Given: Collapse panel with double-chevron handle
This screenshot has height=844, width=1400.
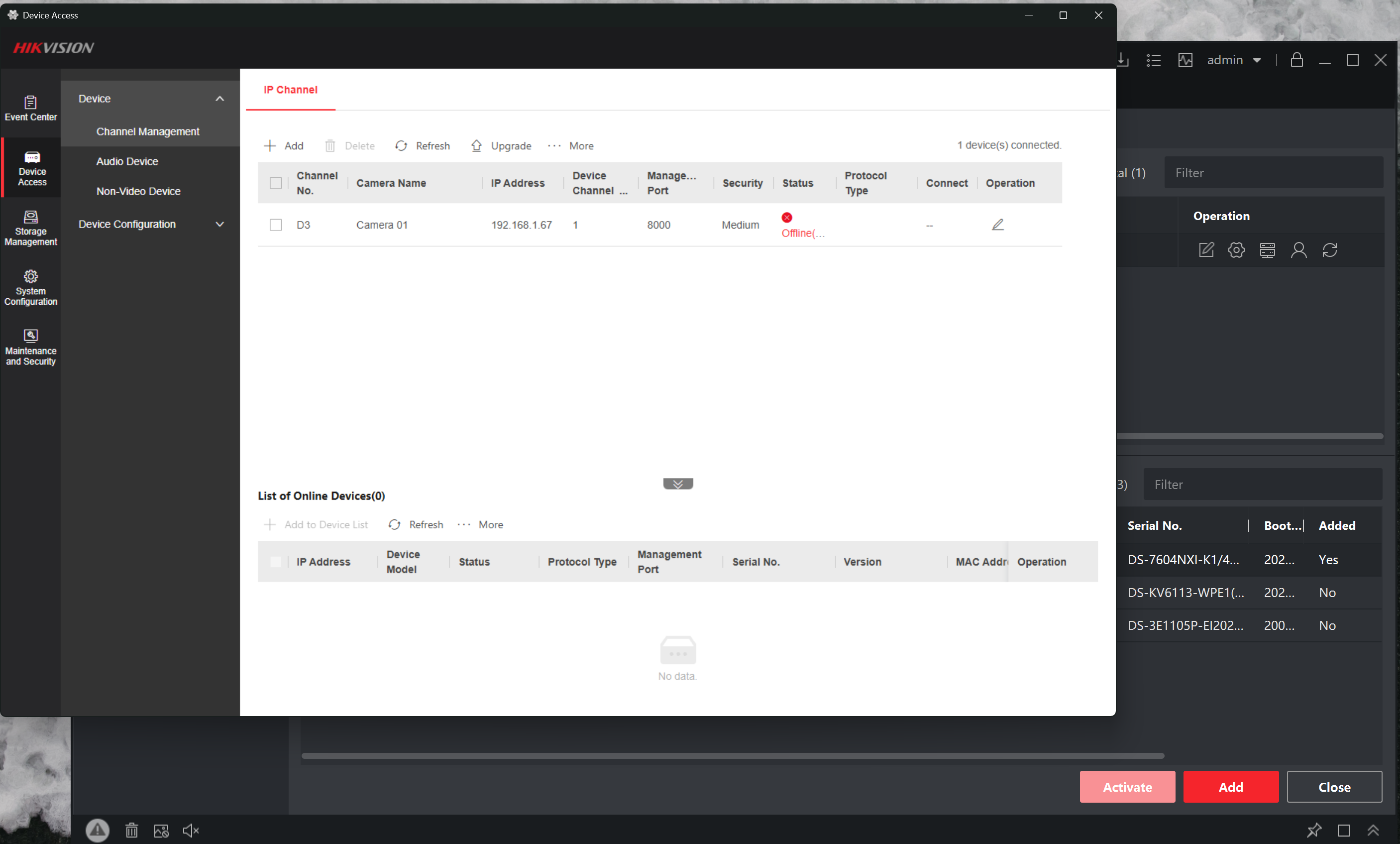Looking at the screenshot, I should point(678,483).
